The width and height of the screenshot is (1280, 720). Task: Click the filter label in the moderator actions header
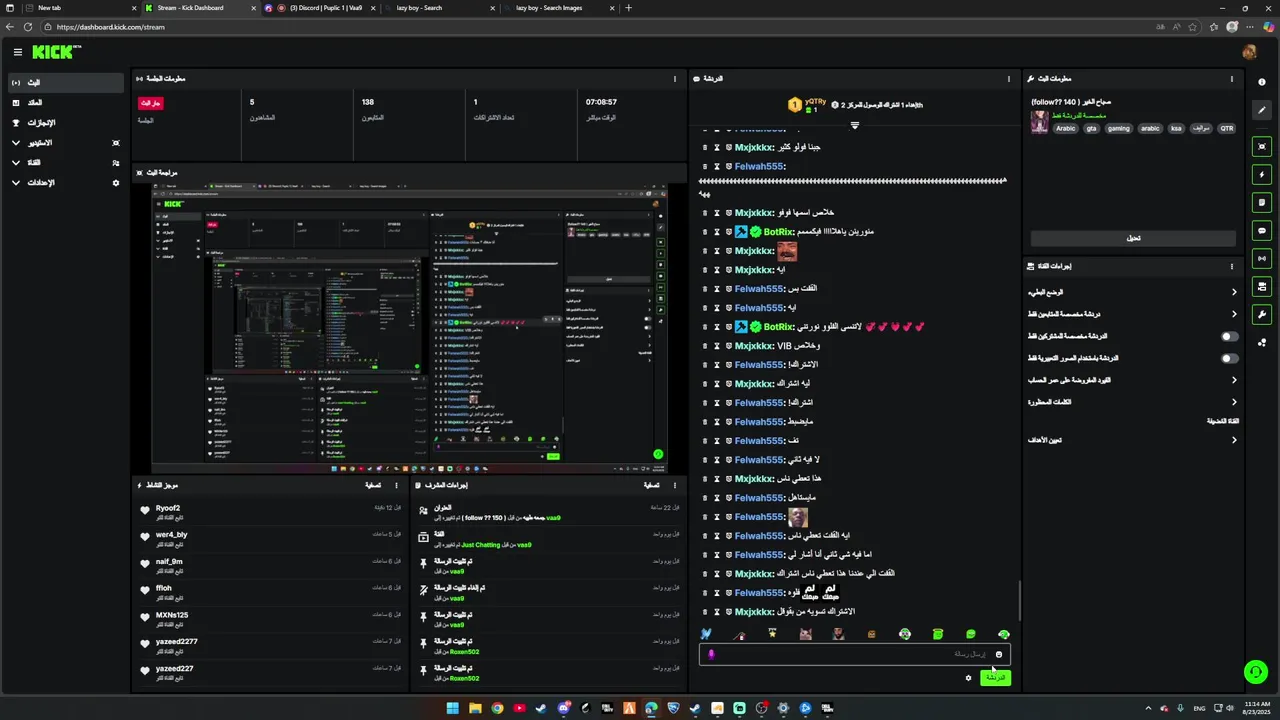(x=651, y=485)
